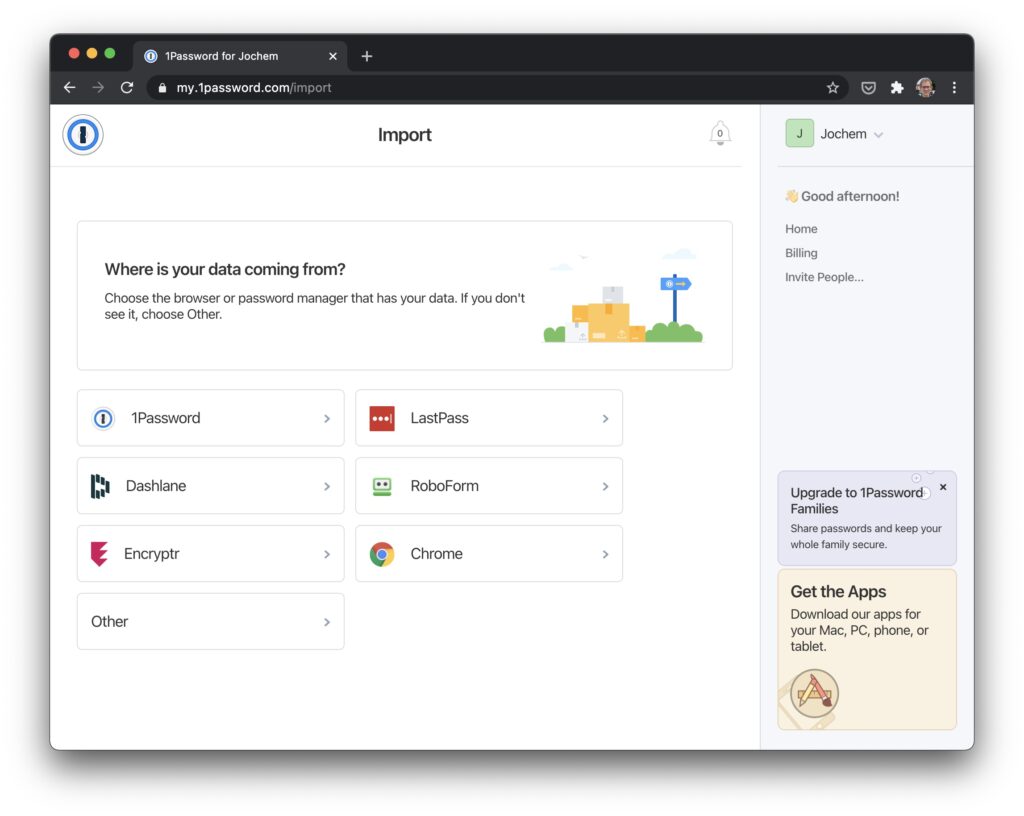Click the Jochem account name
Screen dimensions: 1024x816
pos(843,134)
